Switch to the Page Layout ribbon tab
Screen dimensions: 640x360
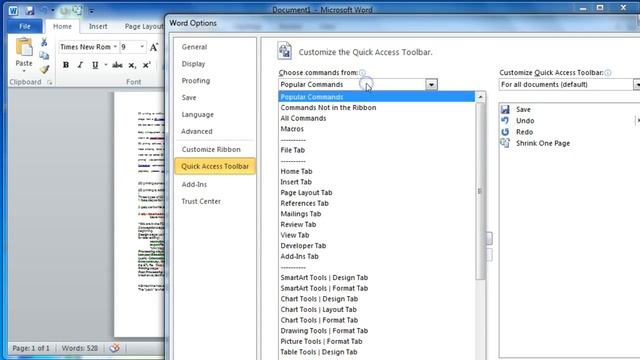tap(144, 27)
